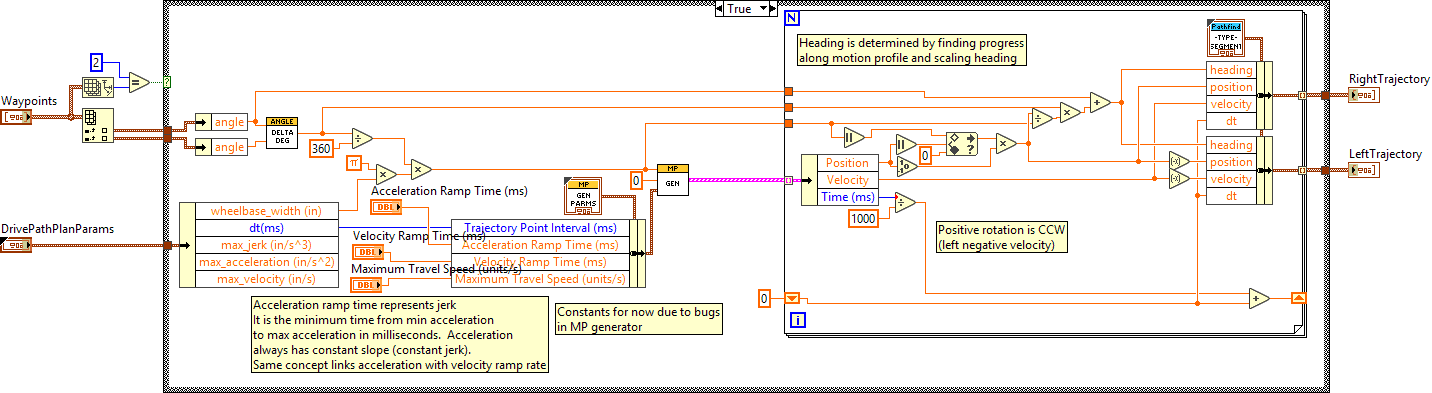Click the dt element of LeftTrajectory bundle
The image size is (1432, 393).
pos(1231,196)
